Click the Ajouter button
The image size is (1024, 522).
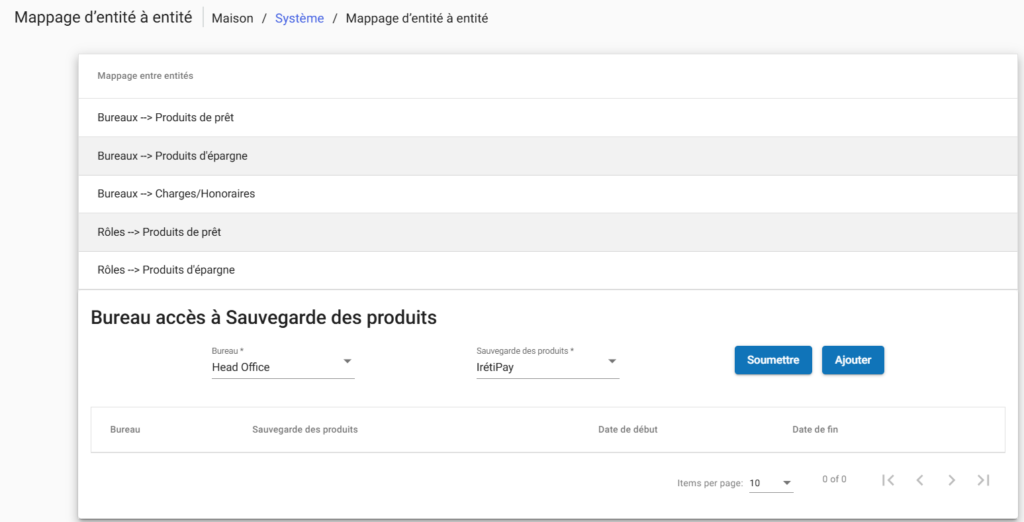click(x=852, y=360)
